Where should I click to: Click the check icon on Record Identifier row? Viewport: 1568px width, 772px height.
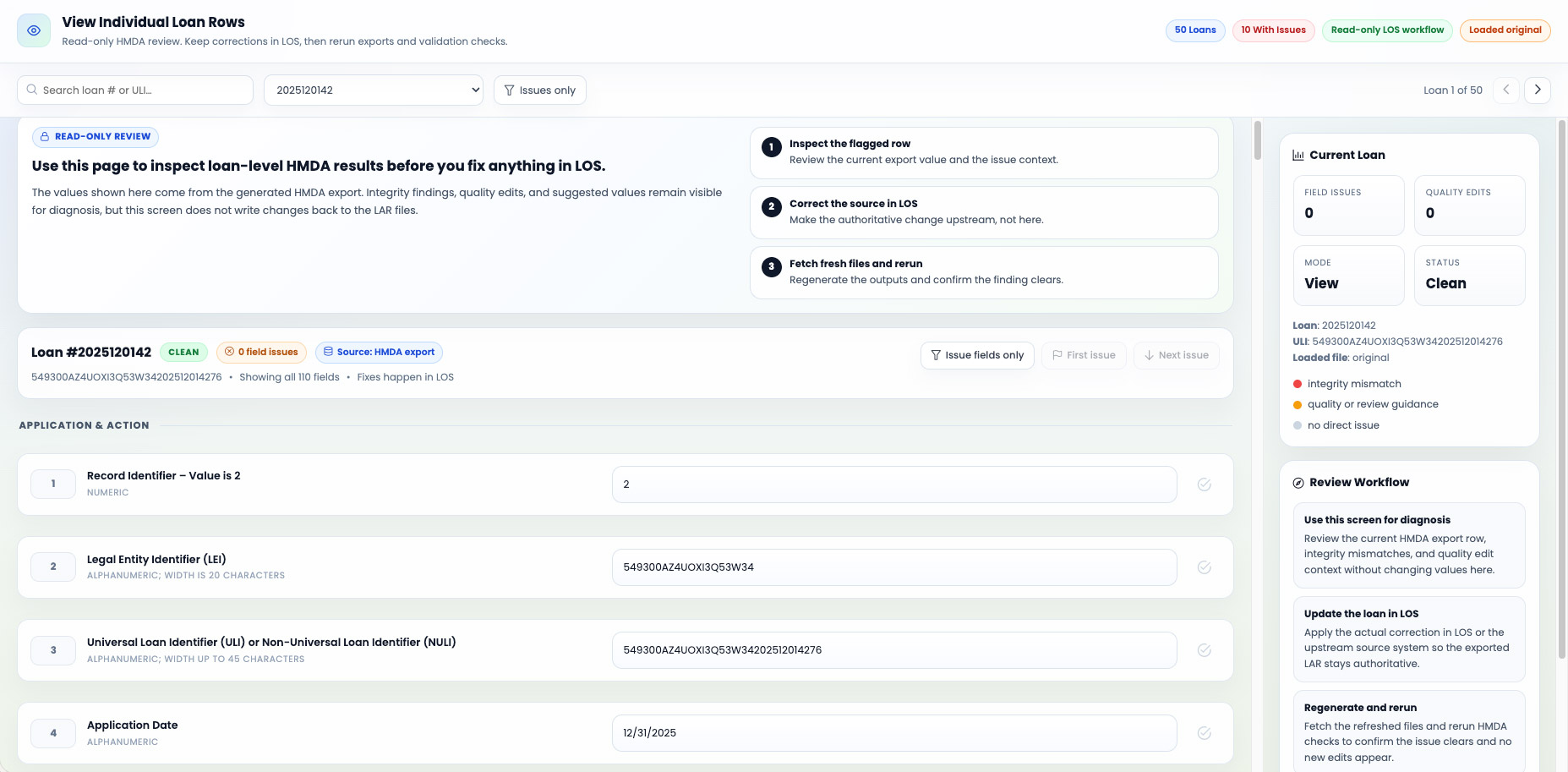click(1205, 485)
